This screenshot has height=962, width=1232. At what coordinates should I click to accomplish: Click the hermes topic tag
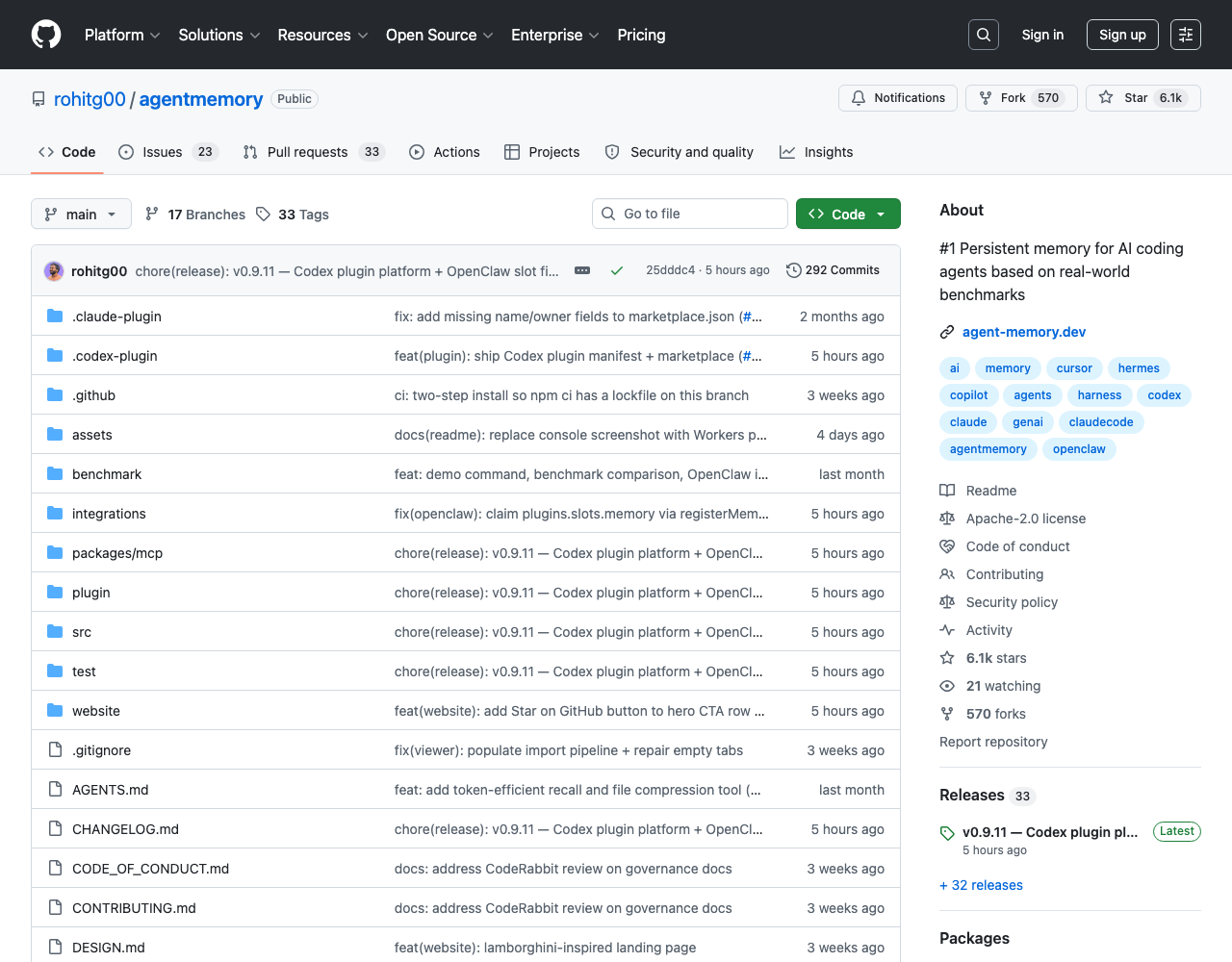click(1139, 368)
